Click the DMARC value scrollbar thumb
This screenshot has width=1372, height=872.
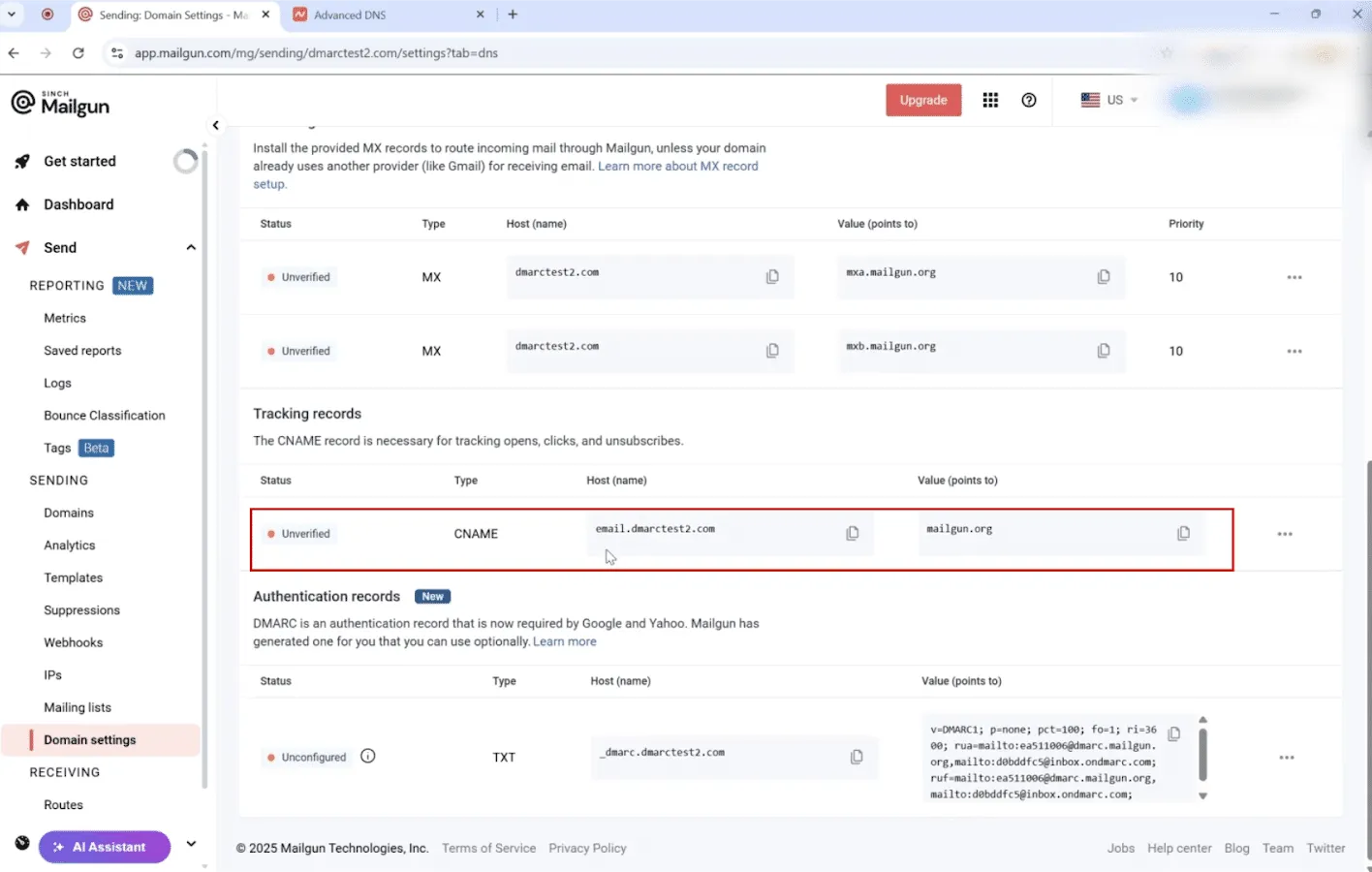tap(1202, 754)
